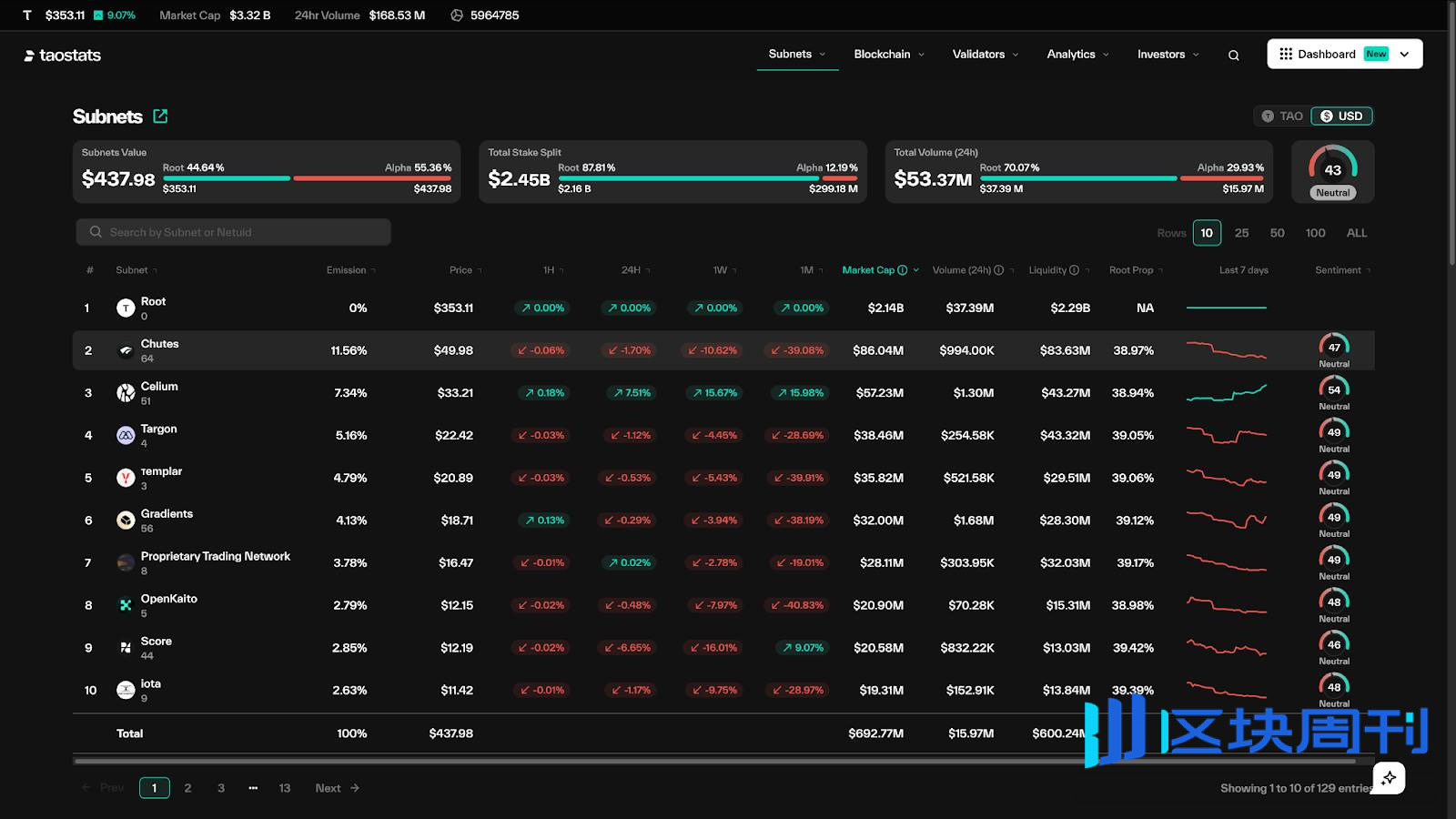Screen dimensions: 1456x819
Task: Click the templar subnet logo icon
Action: (x=126, y=478)
